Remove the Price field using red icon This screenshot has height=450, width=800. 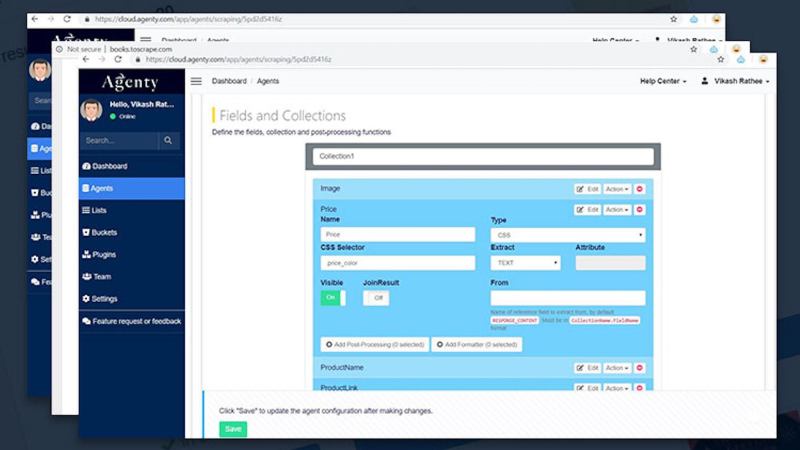(640, 210)
